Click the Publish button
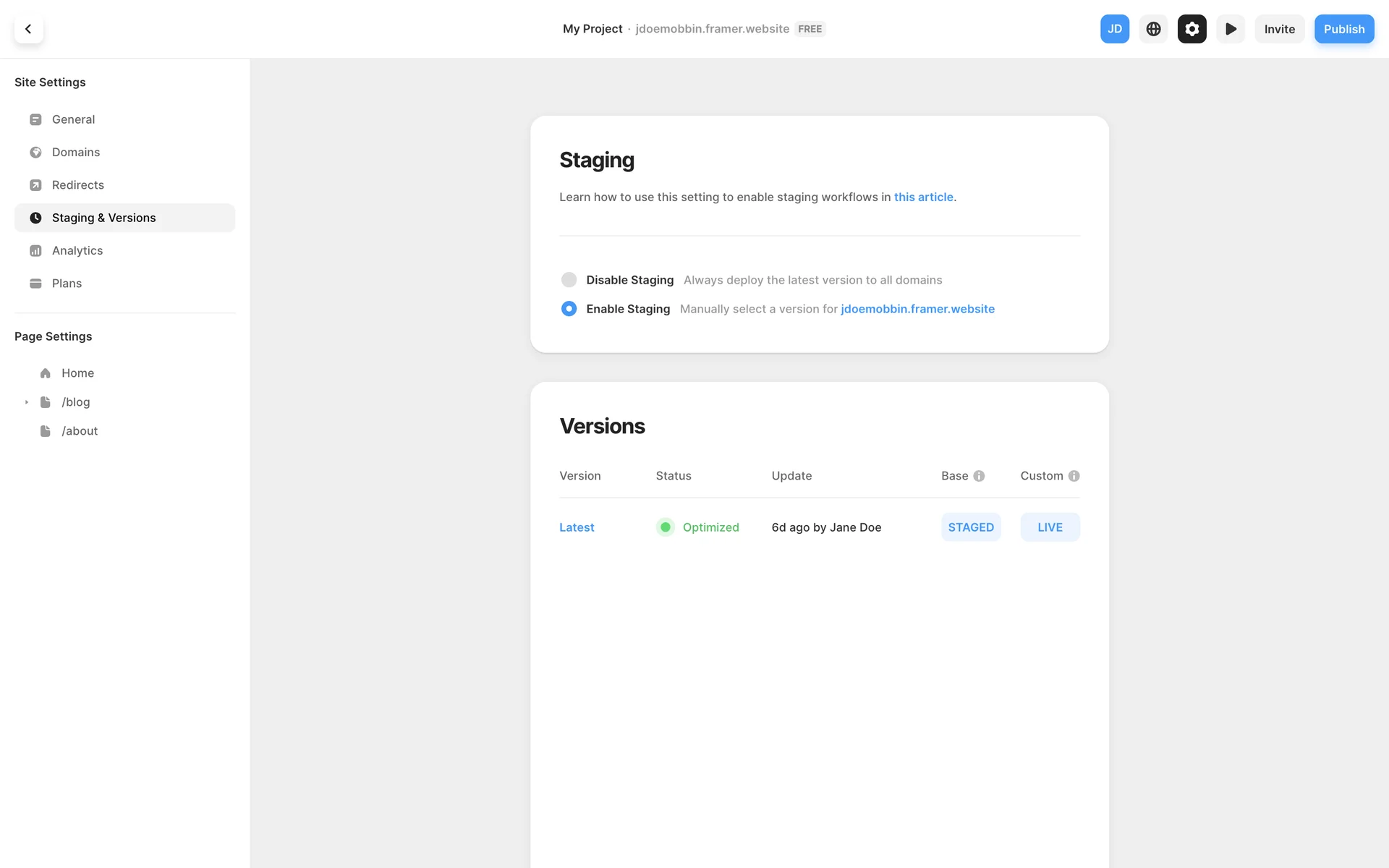The height and width of the screenshot is (868, 1389). point(1343,29)
